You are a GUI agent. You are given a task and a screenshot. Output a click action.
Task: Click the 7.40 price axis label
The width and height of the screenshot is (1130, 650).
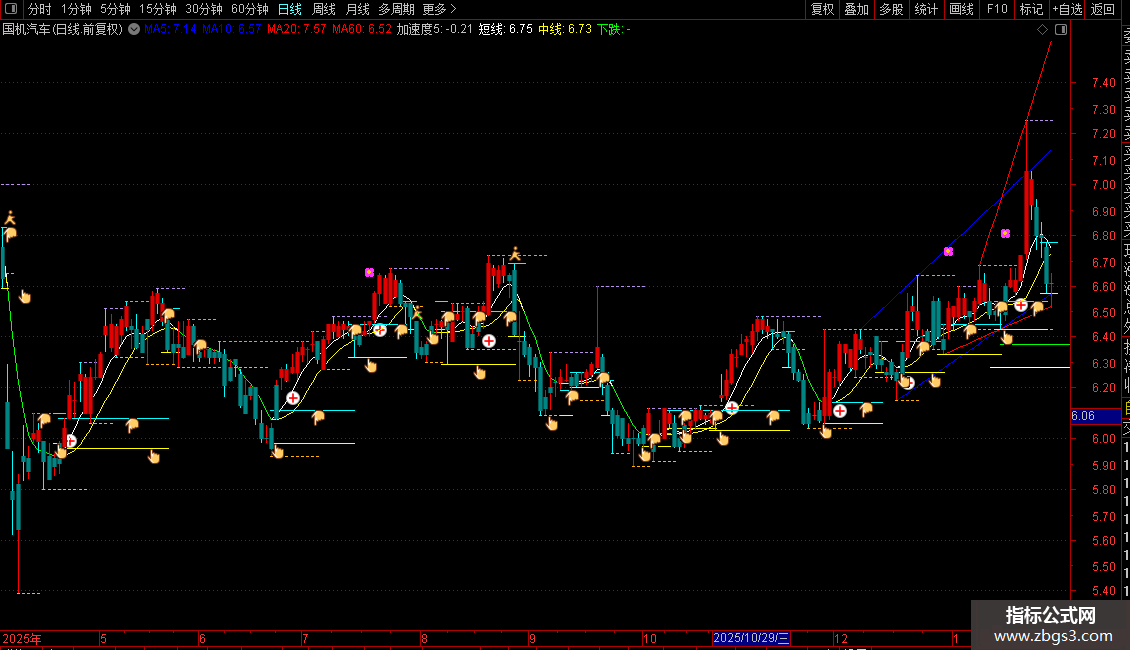coord(1103,83)
